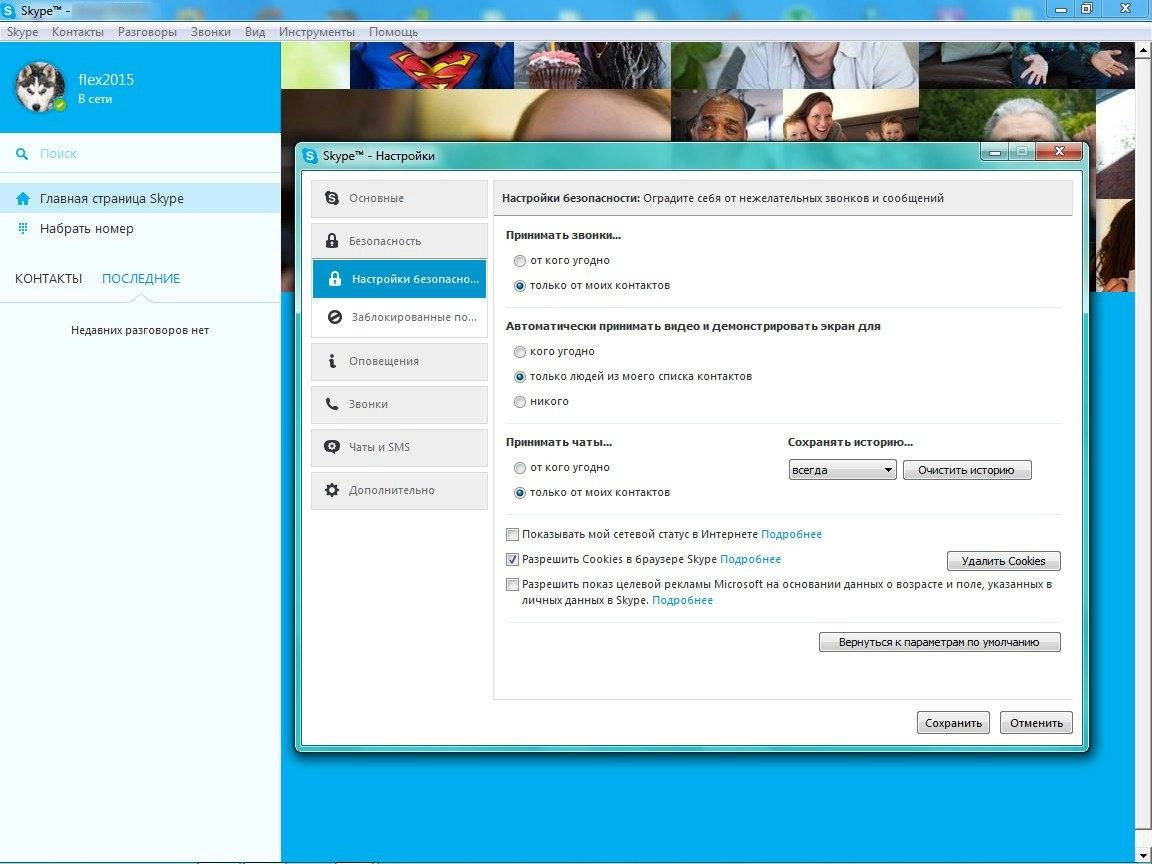Click the Skype icon in main window title

point(10,11)
